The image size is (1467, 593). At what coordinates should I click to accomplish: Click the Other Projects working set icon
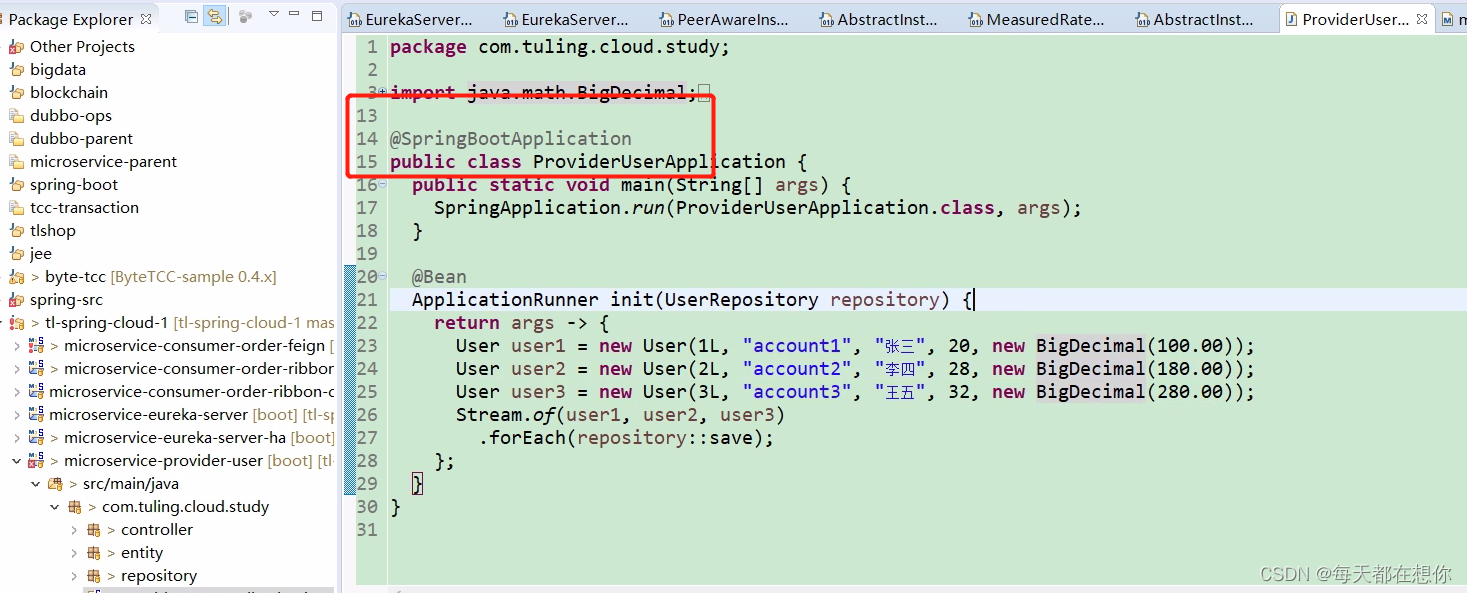pos(16,47)
